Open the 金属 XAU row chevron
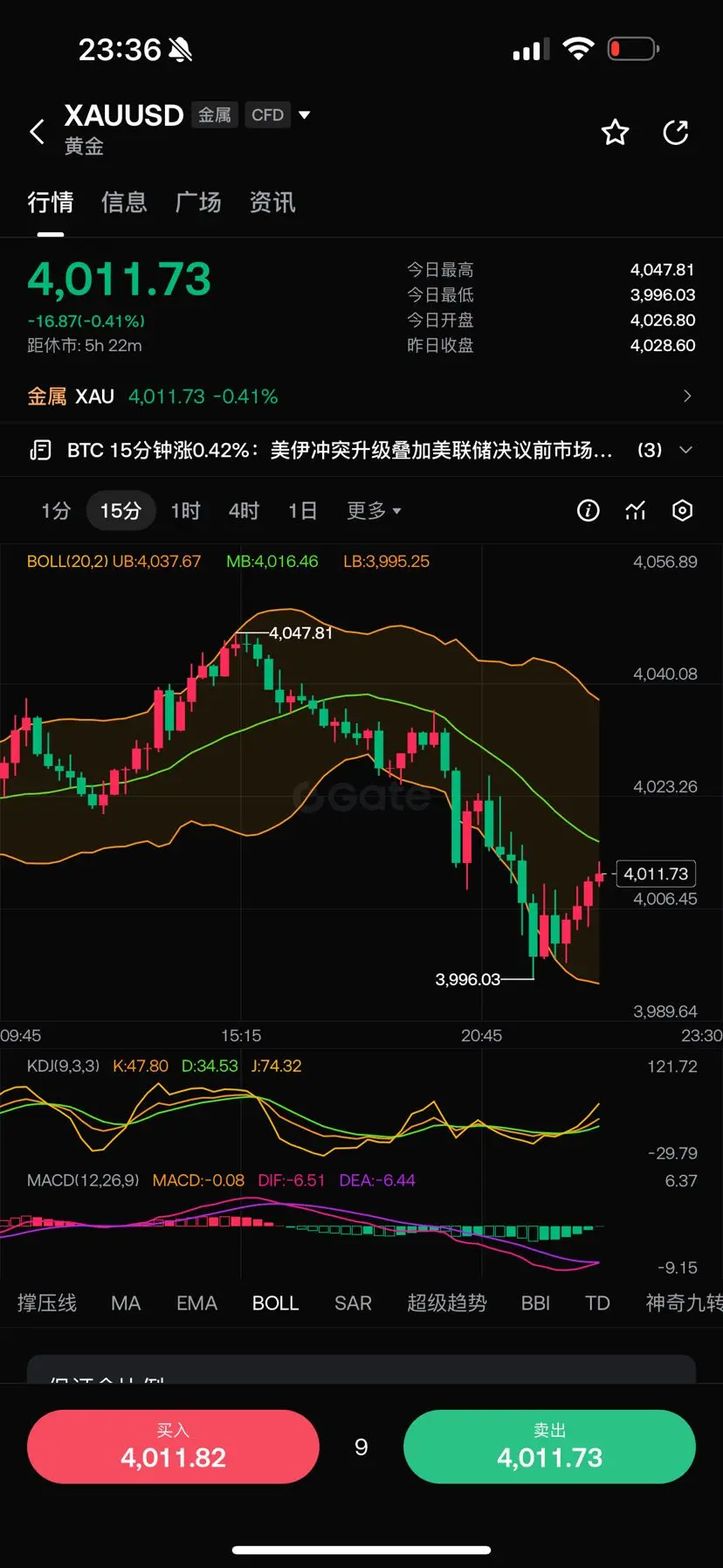Viewport: 723px width, 1568px height. click(687, 397)
